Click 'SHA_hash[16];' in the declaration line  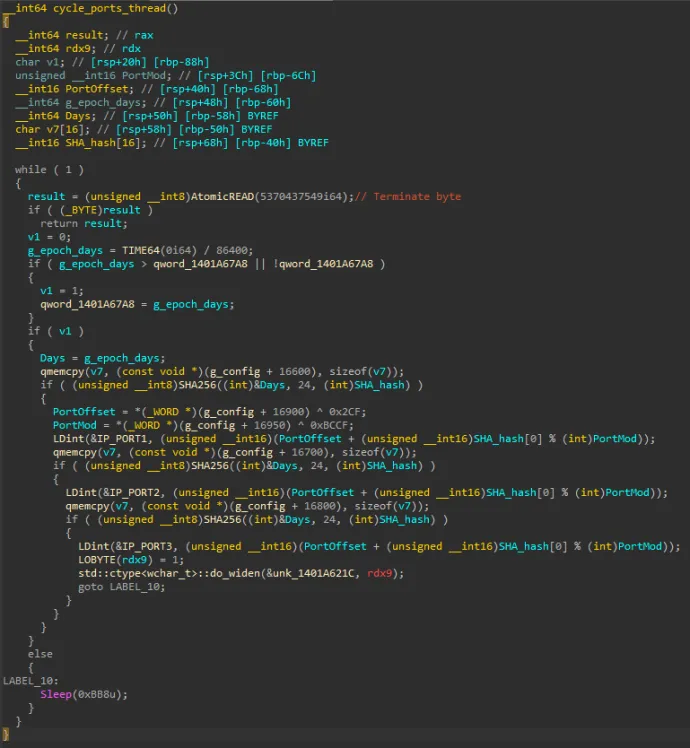pos(106,143)
